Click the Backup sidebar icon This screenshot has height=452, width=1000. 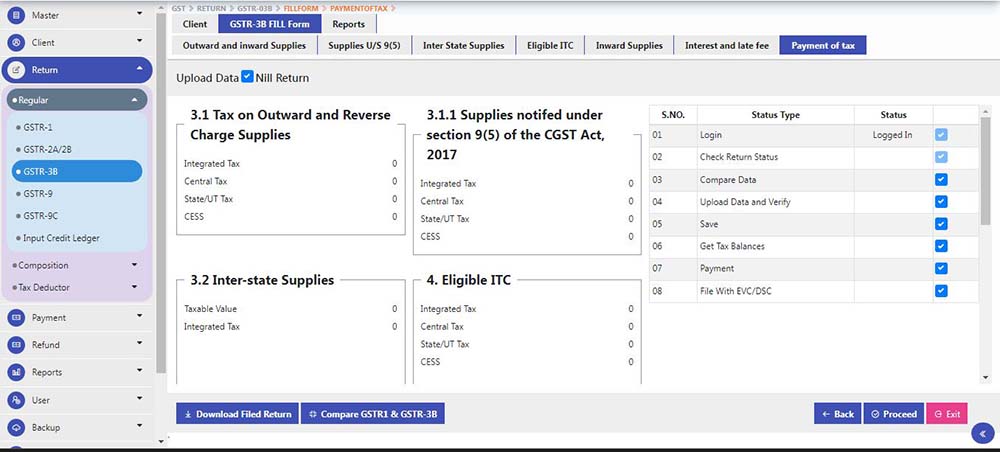click(x=16, y=427)
